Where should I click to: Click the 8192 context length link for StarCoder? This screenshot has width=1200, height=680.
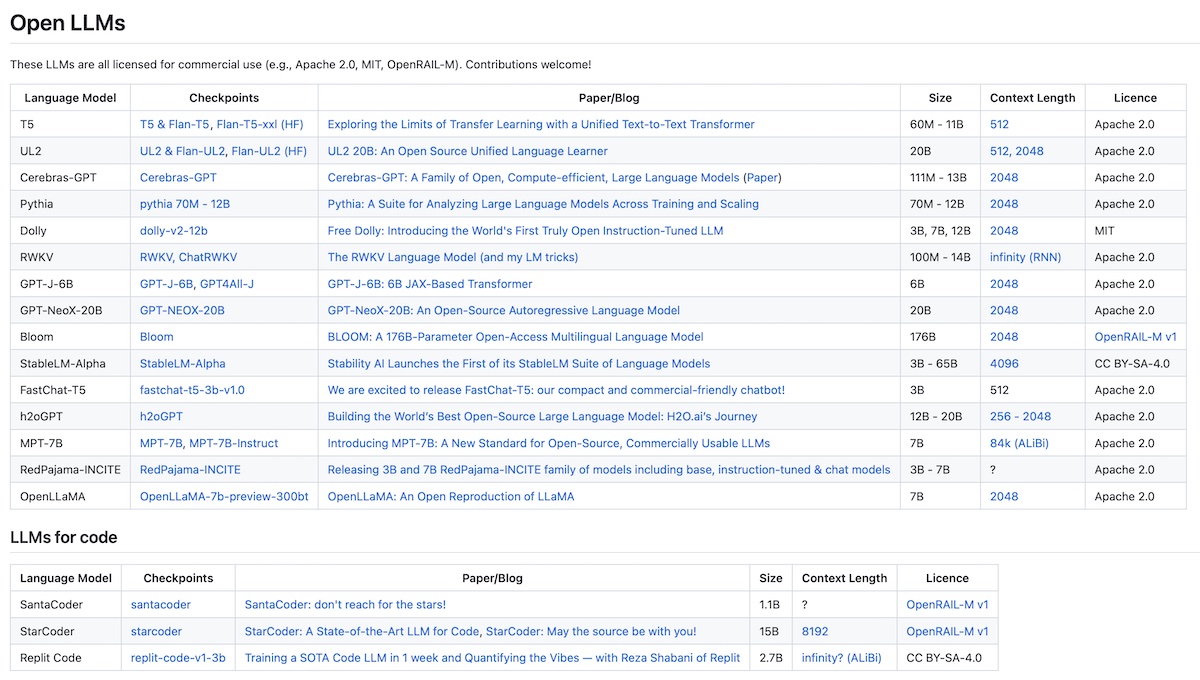coord(816,631)
